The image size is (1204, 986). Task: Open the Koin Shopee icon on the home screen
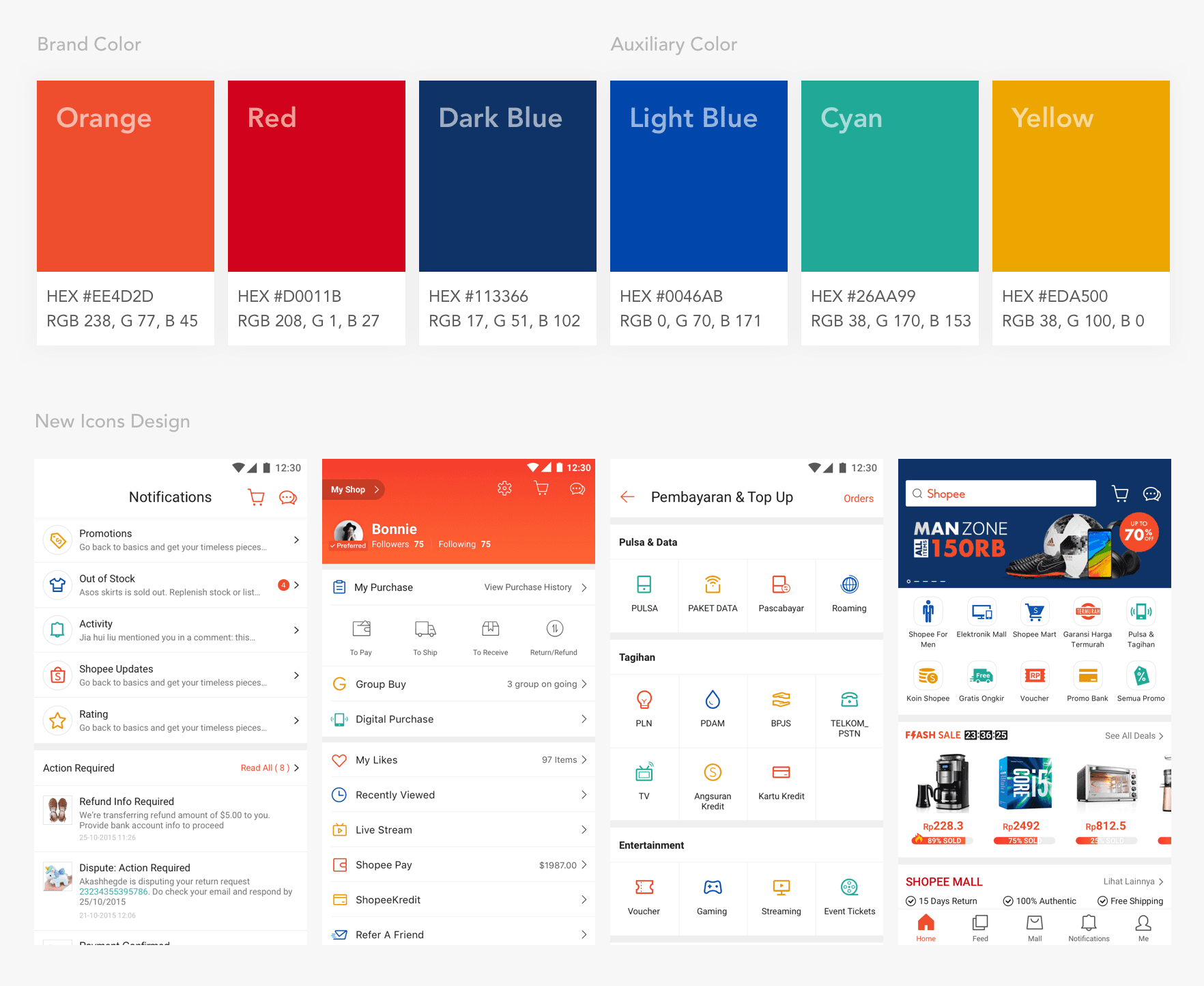click(928, 676)
